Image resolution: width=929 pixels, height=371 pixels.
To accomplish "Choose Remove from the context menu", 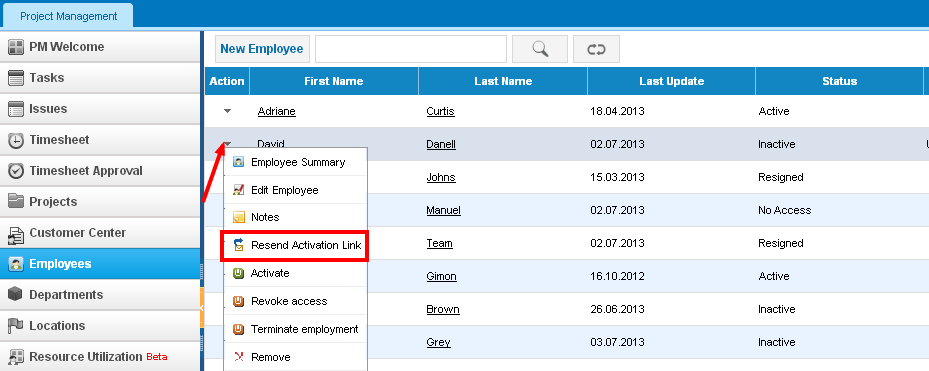I will (296, 357).
